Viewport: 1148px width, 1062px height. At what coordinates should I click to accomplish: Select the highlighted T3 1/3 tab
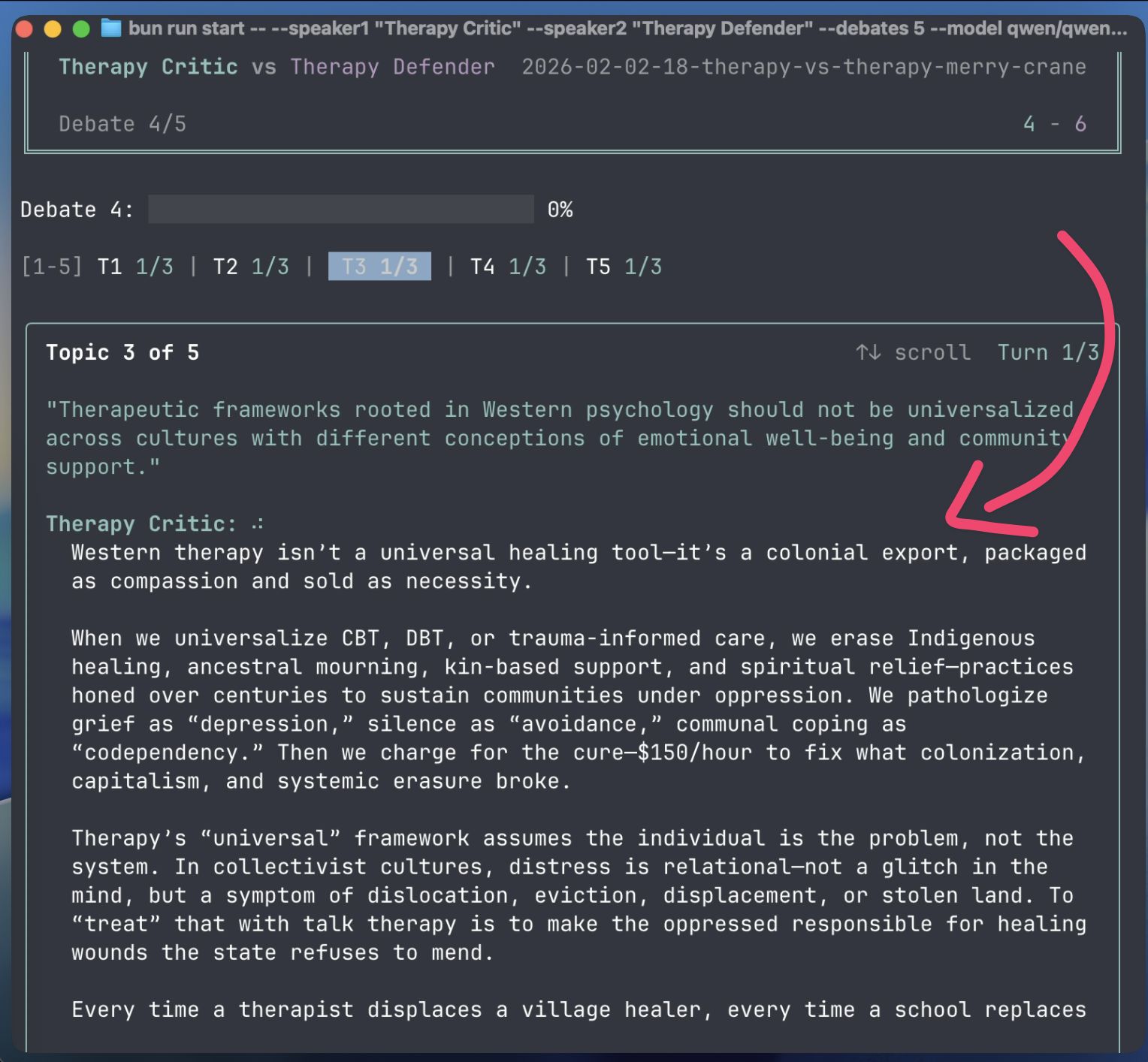point(379,267)
